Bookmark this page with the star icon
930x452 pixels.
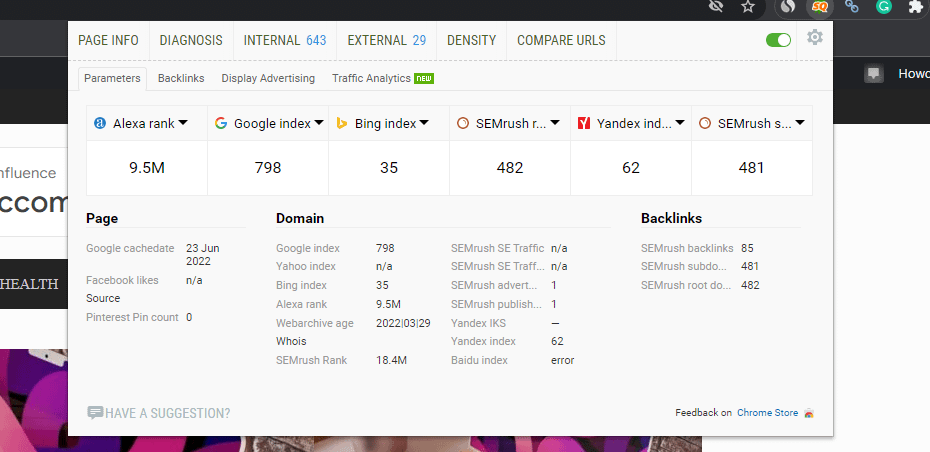tap(748, 6)
